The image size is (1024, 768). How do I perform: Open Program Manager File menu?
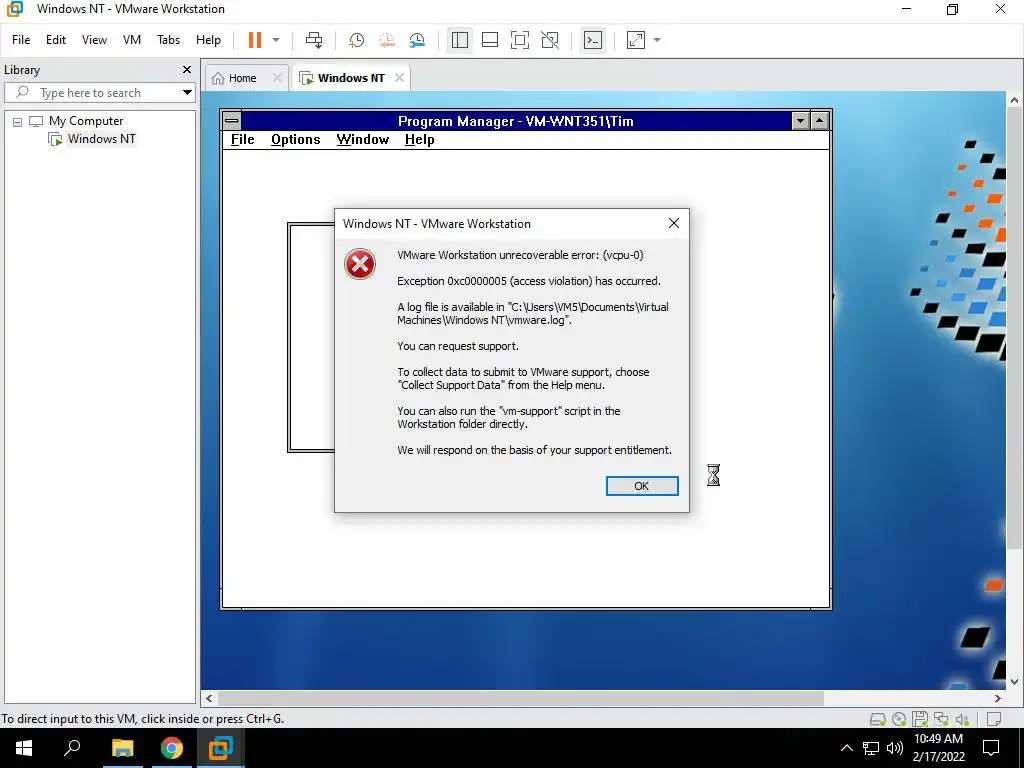242,140
